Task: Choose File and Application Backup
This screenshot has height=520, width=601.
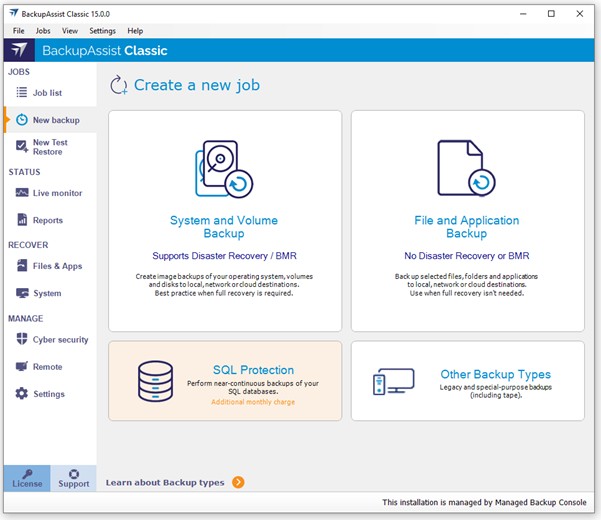Action: pyautogui.click(x=467, y=220)
